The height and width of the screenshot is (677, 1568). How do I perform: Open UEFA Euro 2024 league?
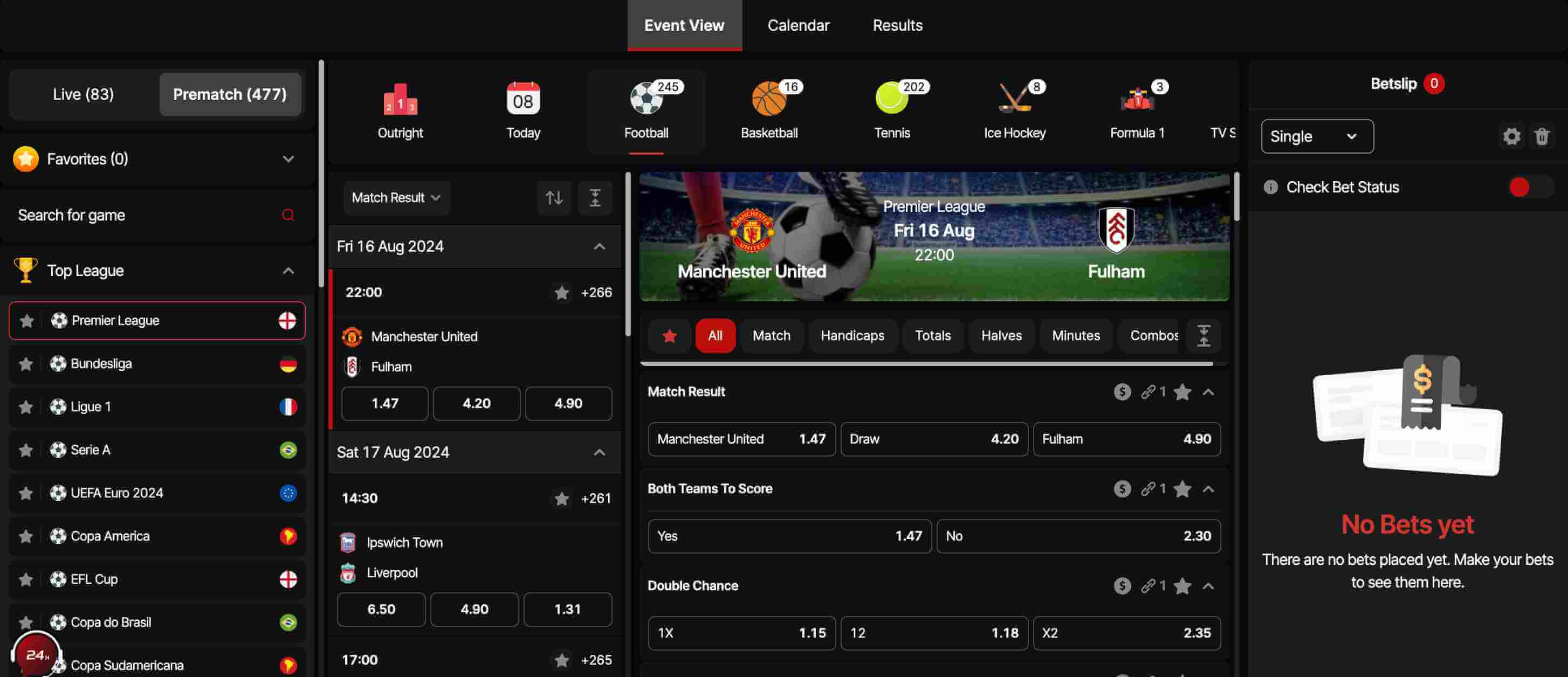tap(157, 493)
